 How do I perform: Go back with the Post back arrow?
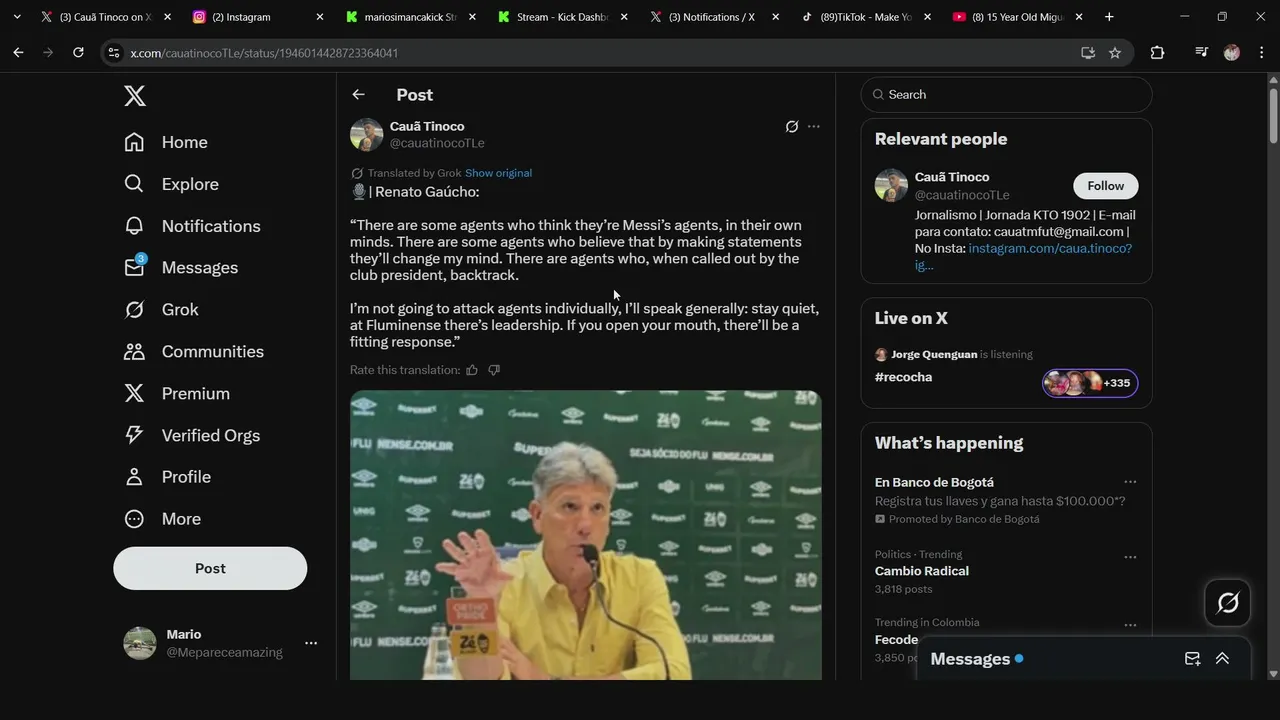[x=358, y=94]
